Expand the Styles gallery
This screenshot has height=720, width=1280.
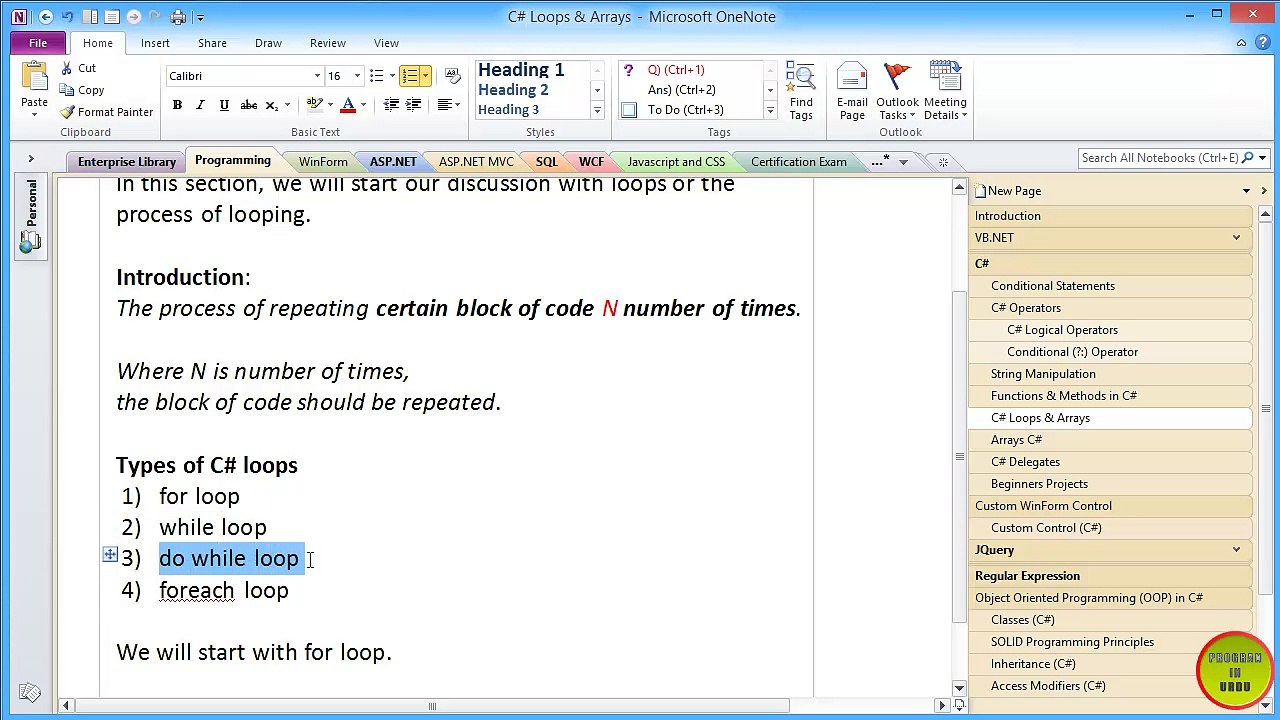[597, 111]
